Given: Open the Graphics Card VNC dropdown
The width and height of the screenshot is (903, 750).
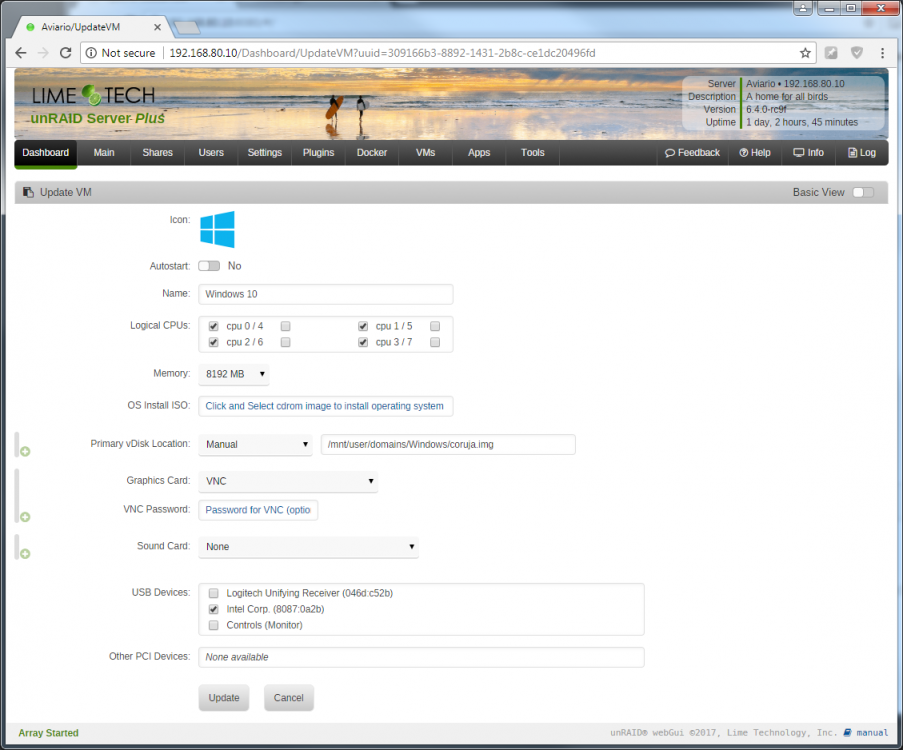Looking at the screenshot, I should (x=288, y=481).
